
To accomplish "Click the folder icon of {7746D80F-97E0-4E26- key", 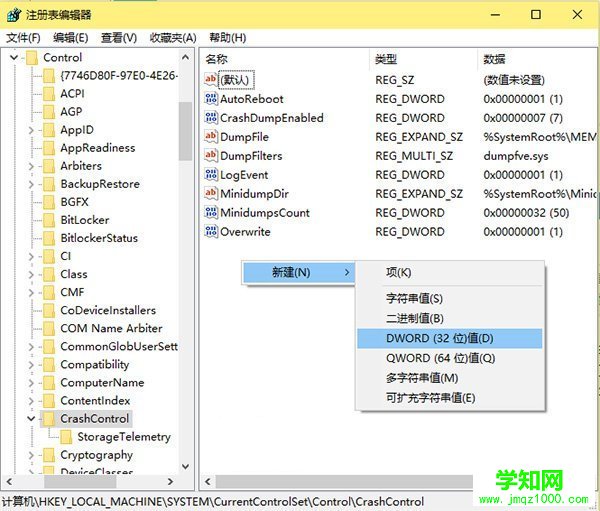I will tap(49, 76).
